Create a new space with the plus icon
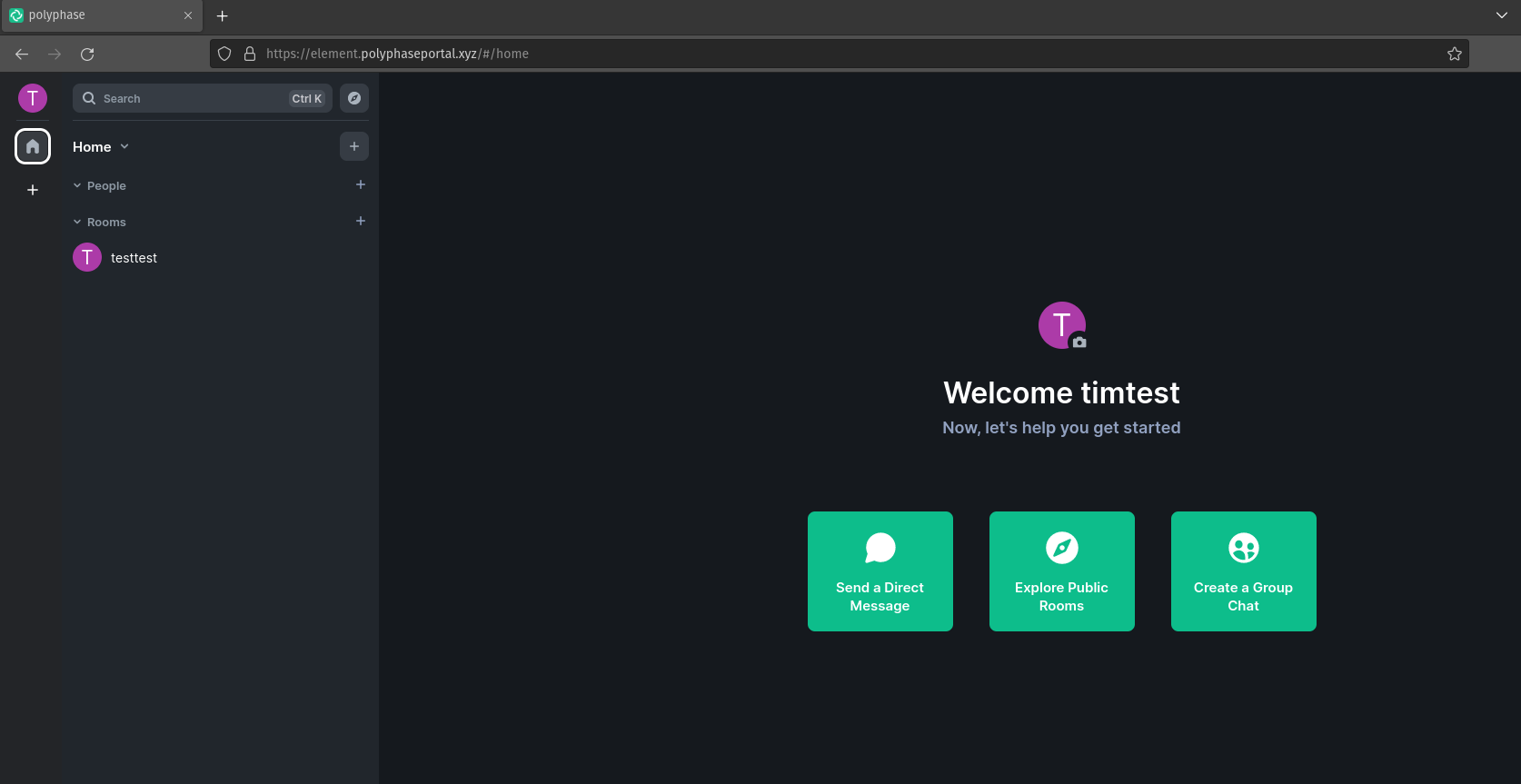Image resolution: width=1521 pixels, height=784 pixels. click(x=33, y=190)
